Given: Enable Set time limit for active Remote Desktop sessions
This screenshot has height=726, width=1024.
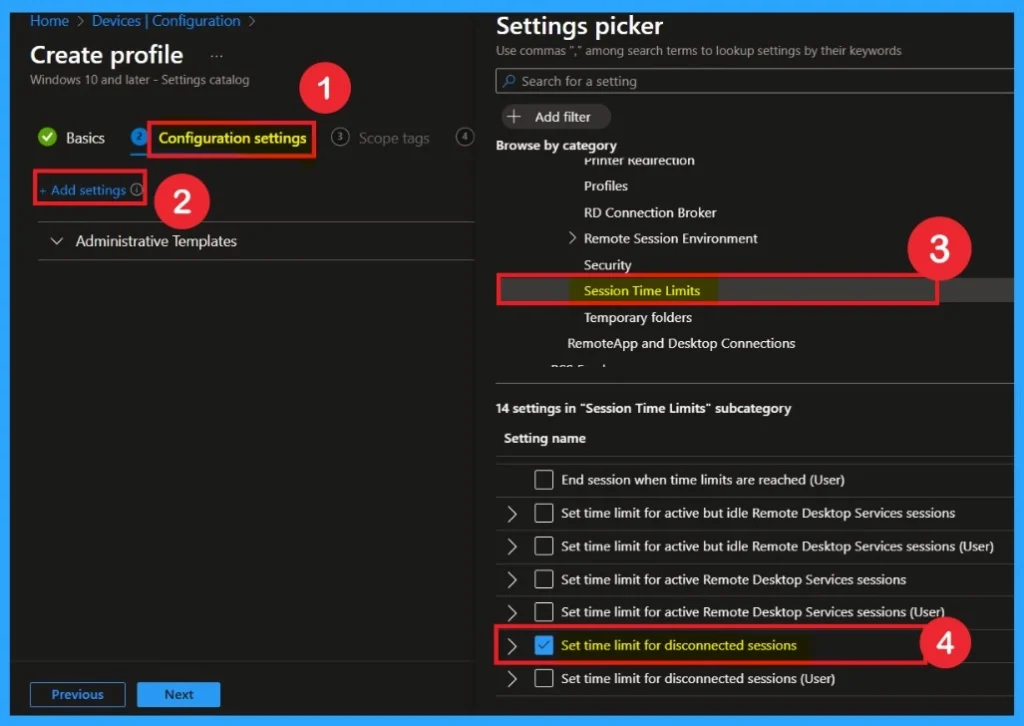Looking at the screenshot, I should point(543,579).
